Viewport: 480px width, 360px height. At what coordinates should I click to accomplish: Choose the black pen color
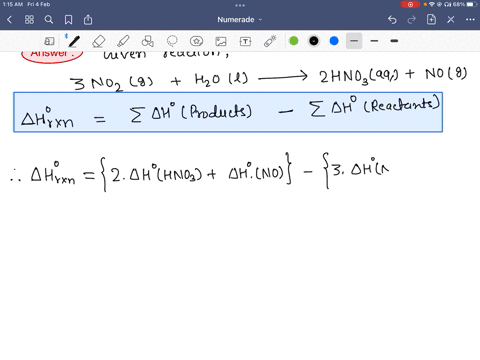coord(314,41)
